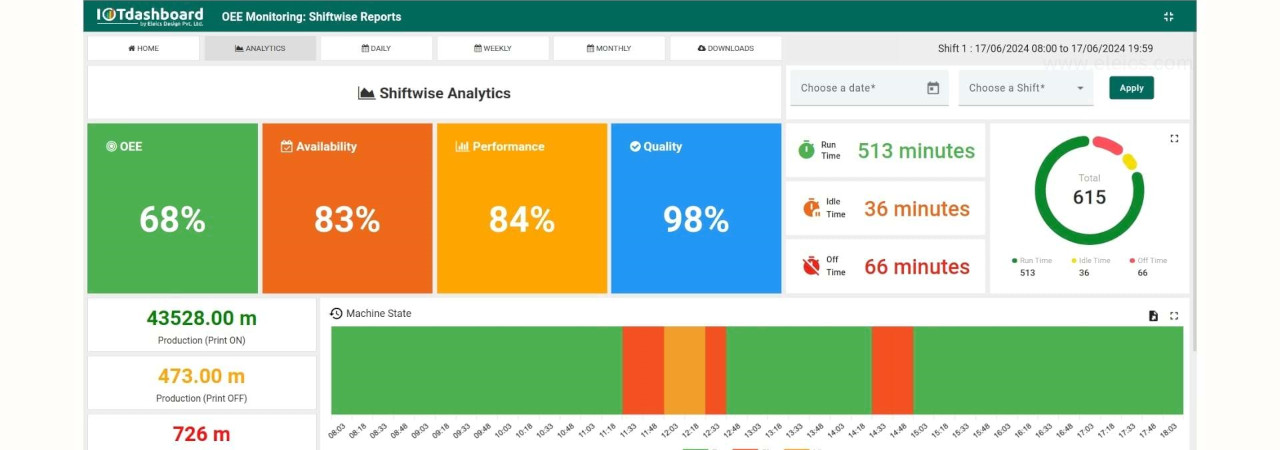Toggle Run Time legend in donut chart
The width and height of the screenshot is (1280, 450).
1034,261
